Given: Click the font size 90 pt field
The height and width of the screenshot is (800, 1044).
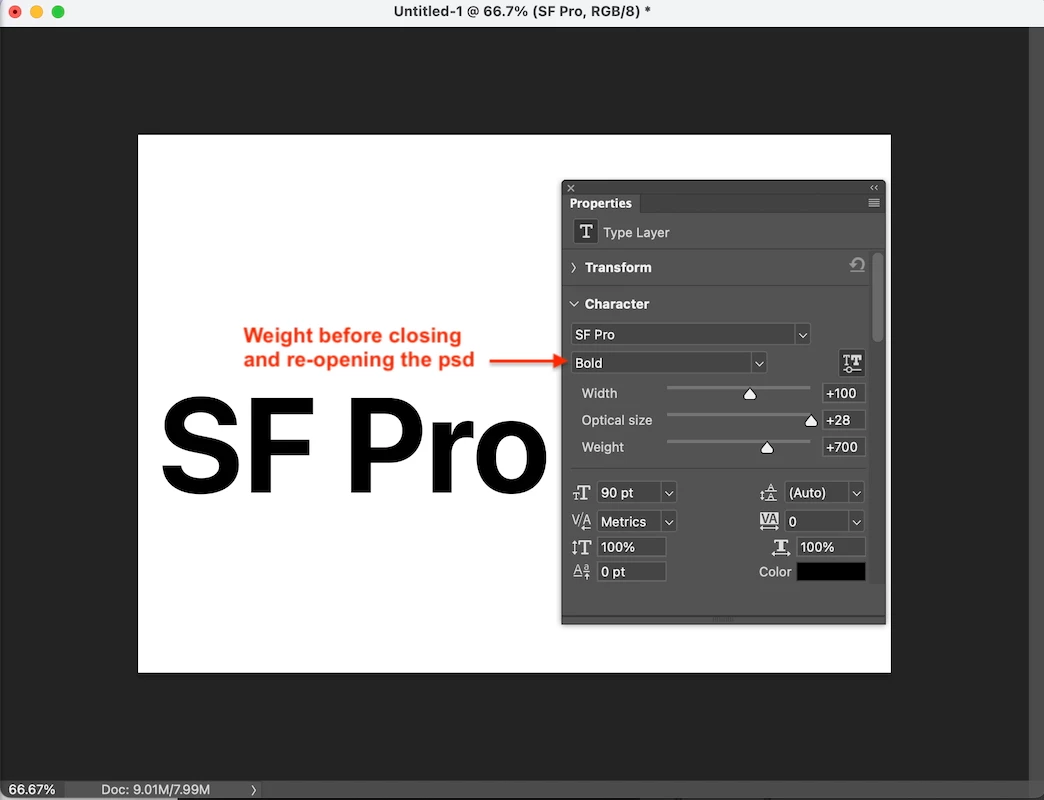Looking at the screenshot, I should 629,493.
